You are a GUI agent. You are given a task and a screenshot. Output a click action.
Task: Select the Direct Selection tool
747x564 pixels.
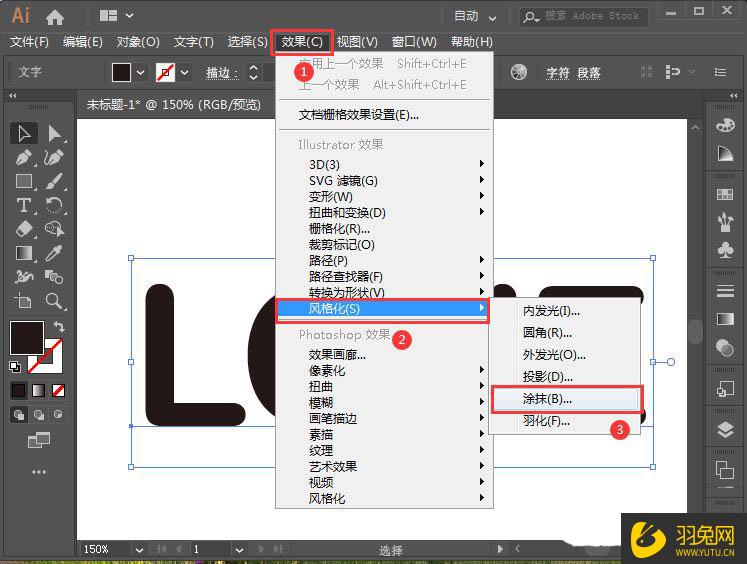tap(55, 133)
